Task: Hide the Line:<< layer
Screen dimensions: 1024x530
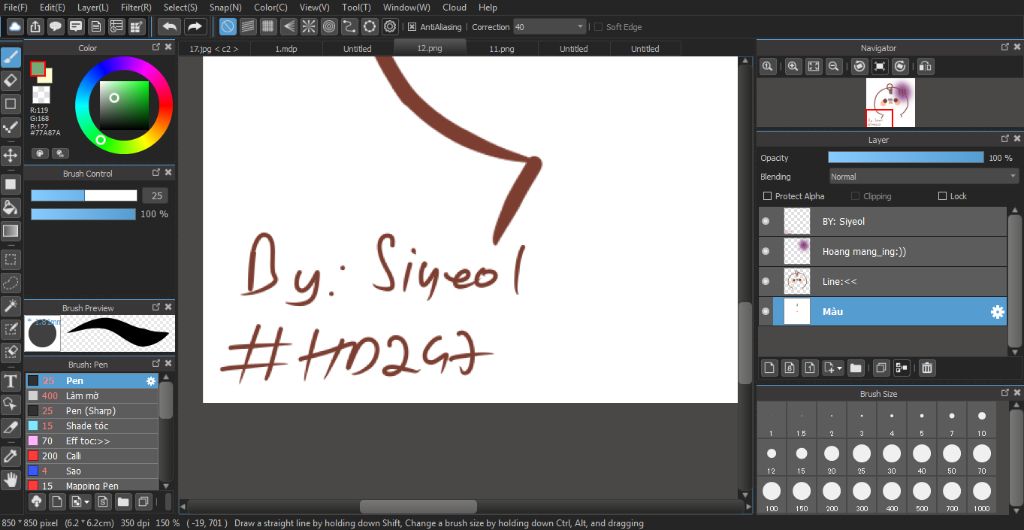Action: pos(765,281)
